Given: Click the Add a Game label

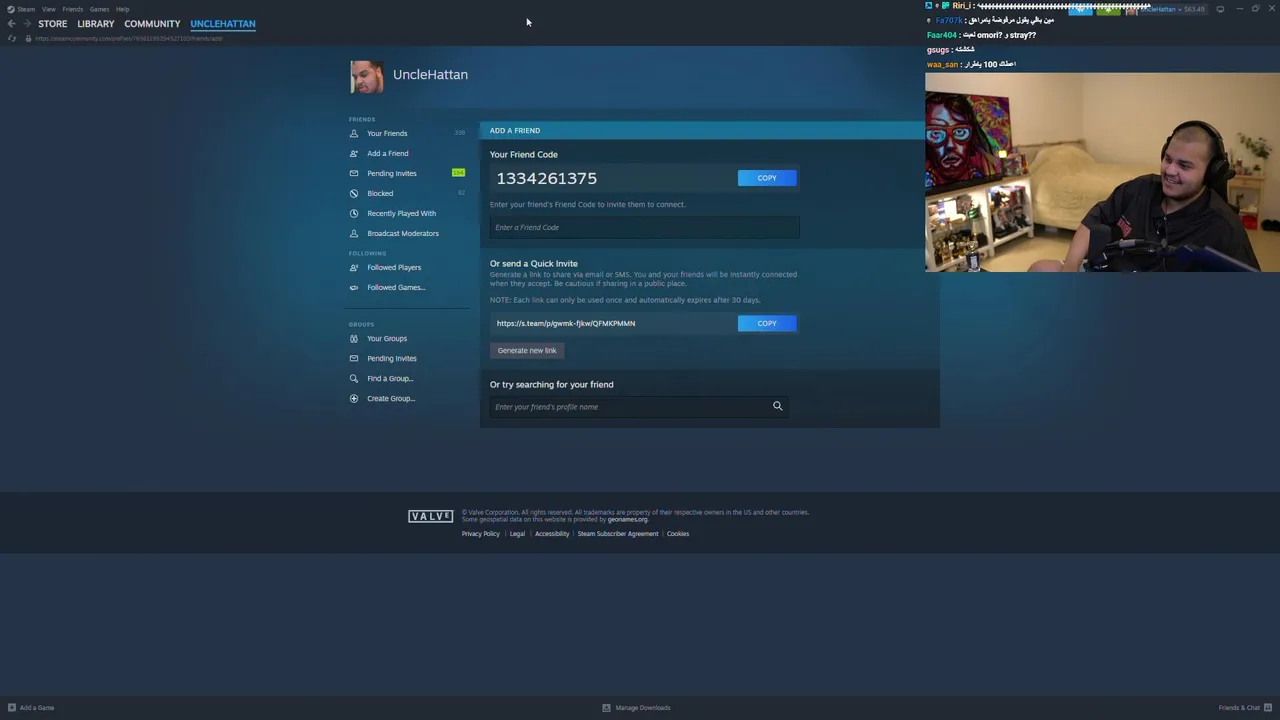Looking at the screenshot, I should pyautogui.click(x=37, y=707).
